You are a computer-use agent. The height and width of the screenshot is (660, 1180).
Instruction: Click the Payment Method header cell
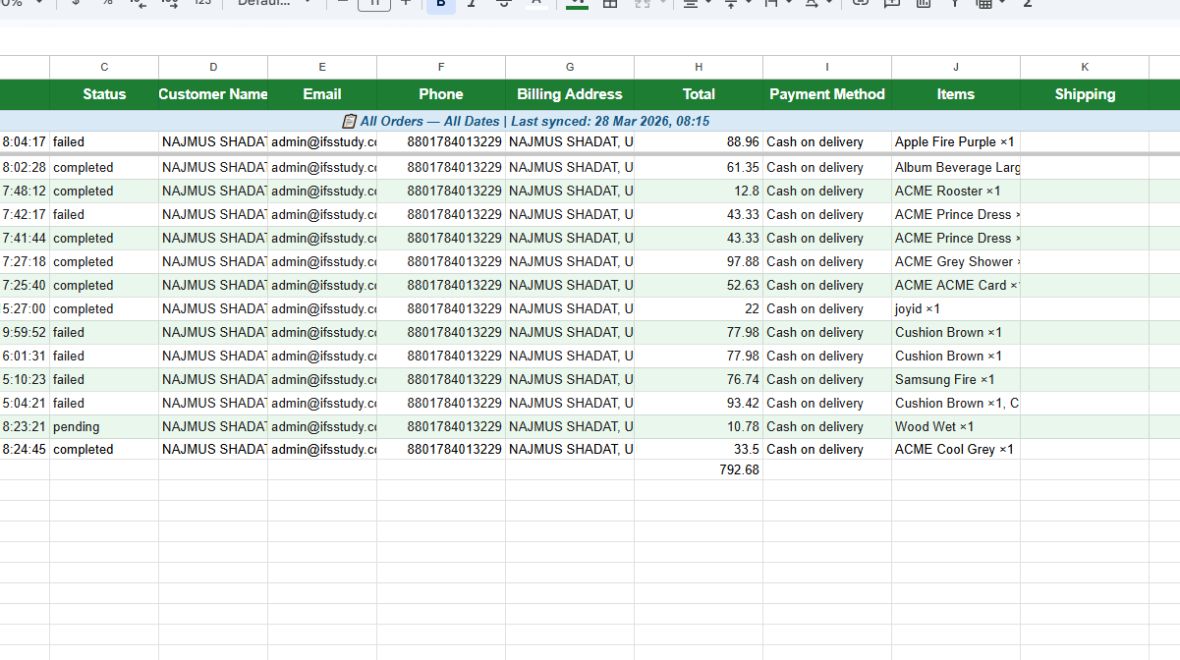tap(827, 94)
